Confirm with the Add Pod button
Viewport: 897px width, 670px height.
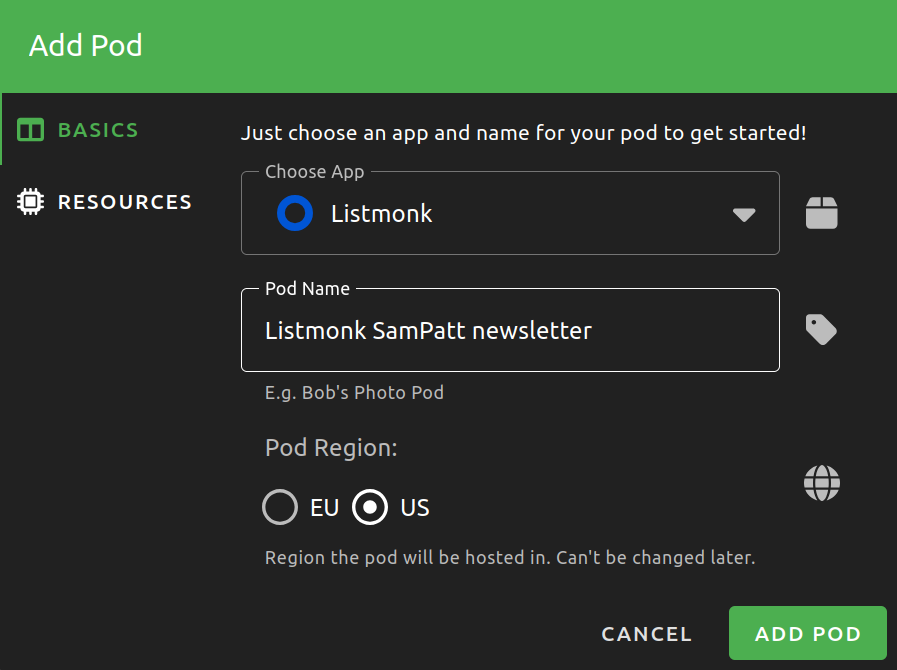pyautogui.click(x=808, y=633)
